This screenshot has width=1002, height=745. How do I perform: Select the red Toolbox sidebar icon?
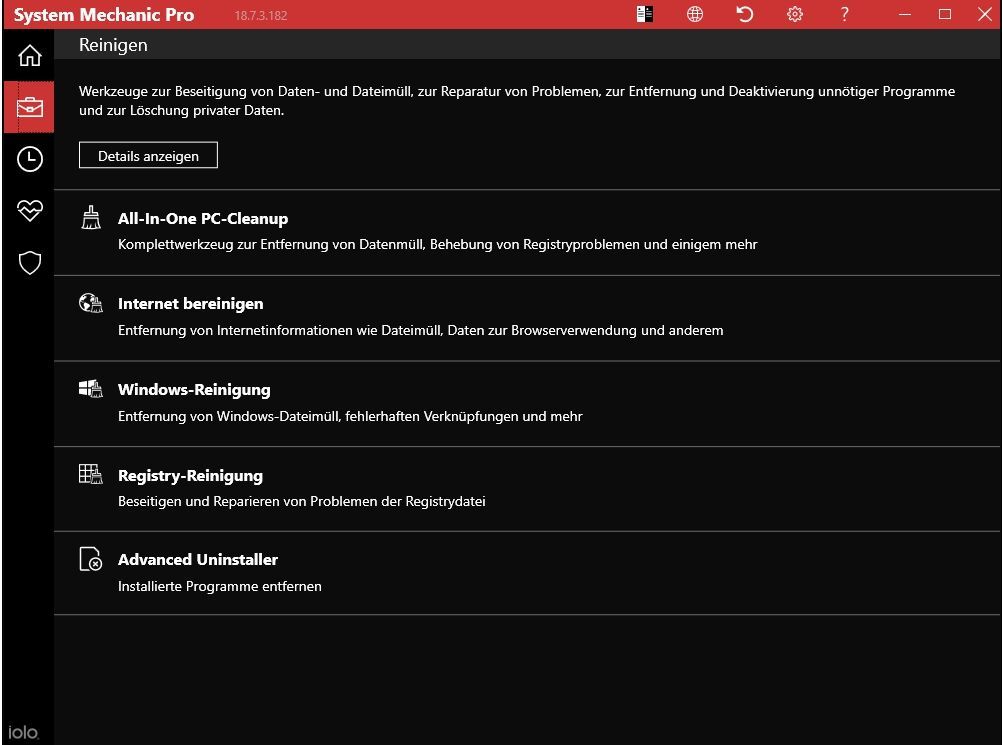click(29, 107)
